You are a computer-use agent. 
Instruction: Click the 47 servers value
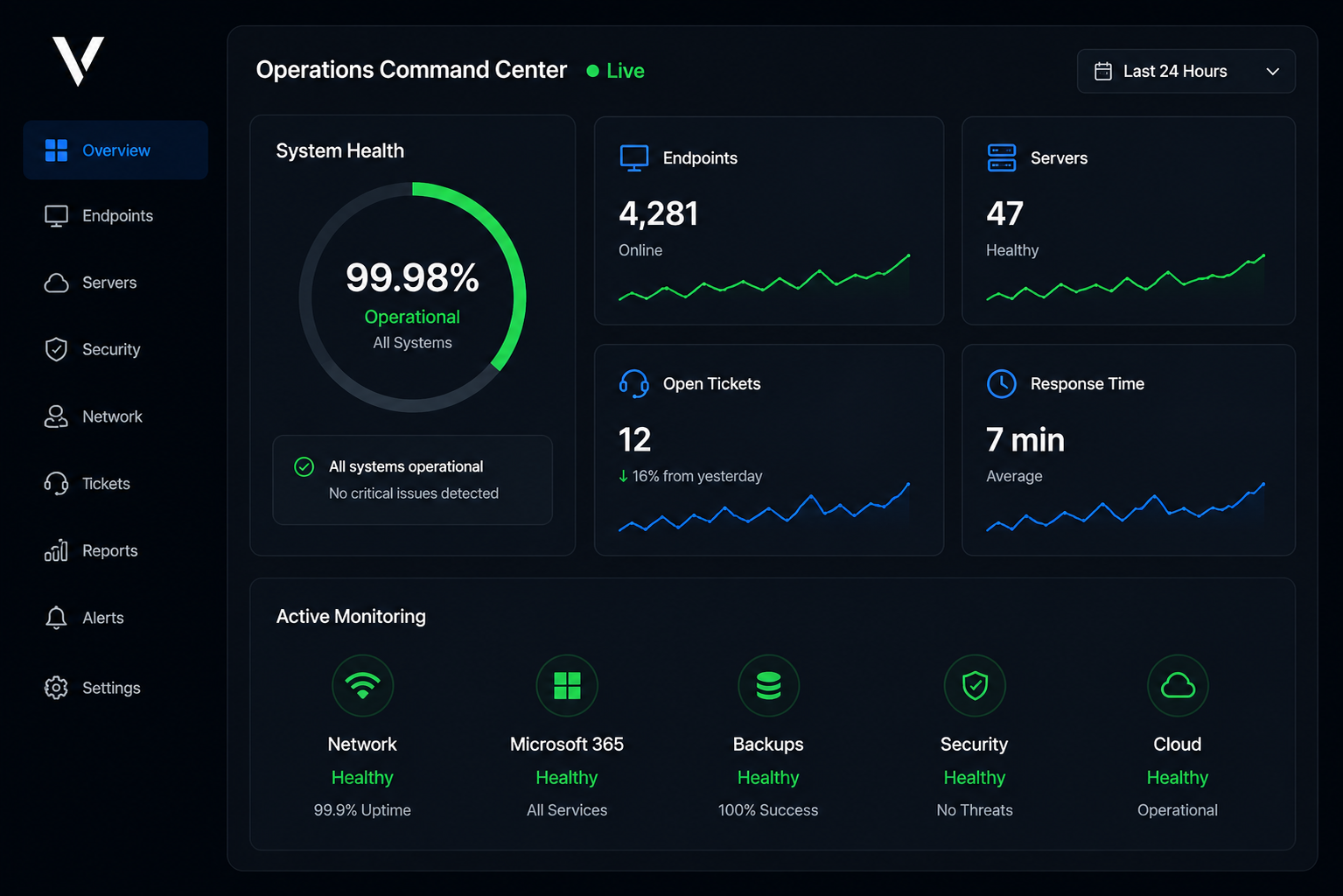coord(1004,213)
